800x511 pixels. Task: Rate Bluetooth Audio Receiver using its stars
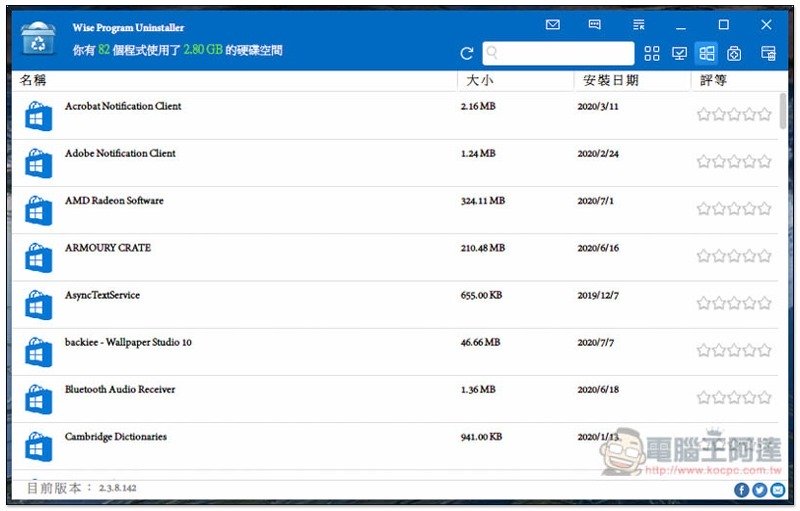coord(734,397)
